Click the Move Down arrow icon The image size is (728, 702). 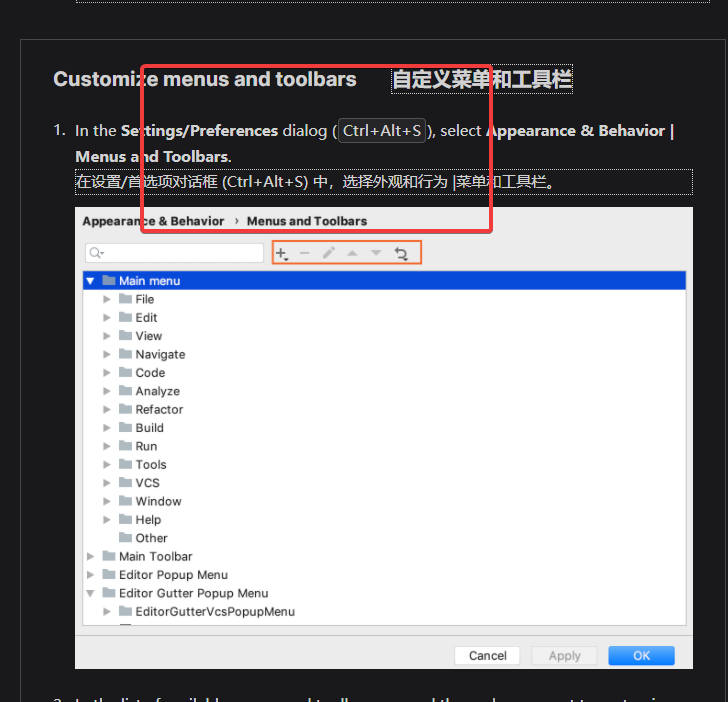pyautogui.click(x=376, y=253)
